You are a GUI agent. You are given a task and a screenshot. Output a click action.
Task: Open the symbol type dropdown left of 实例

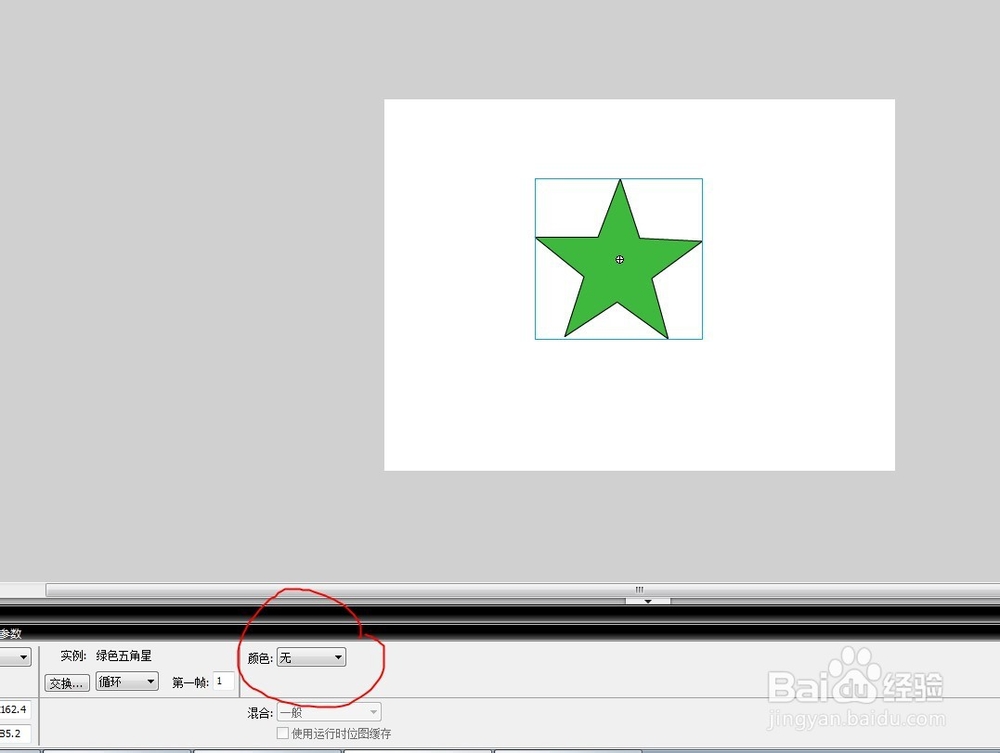pos(15,657)
